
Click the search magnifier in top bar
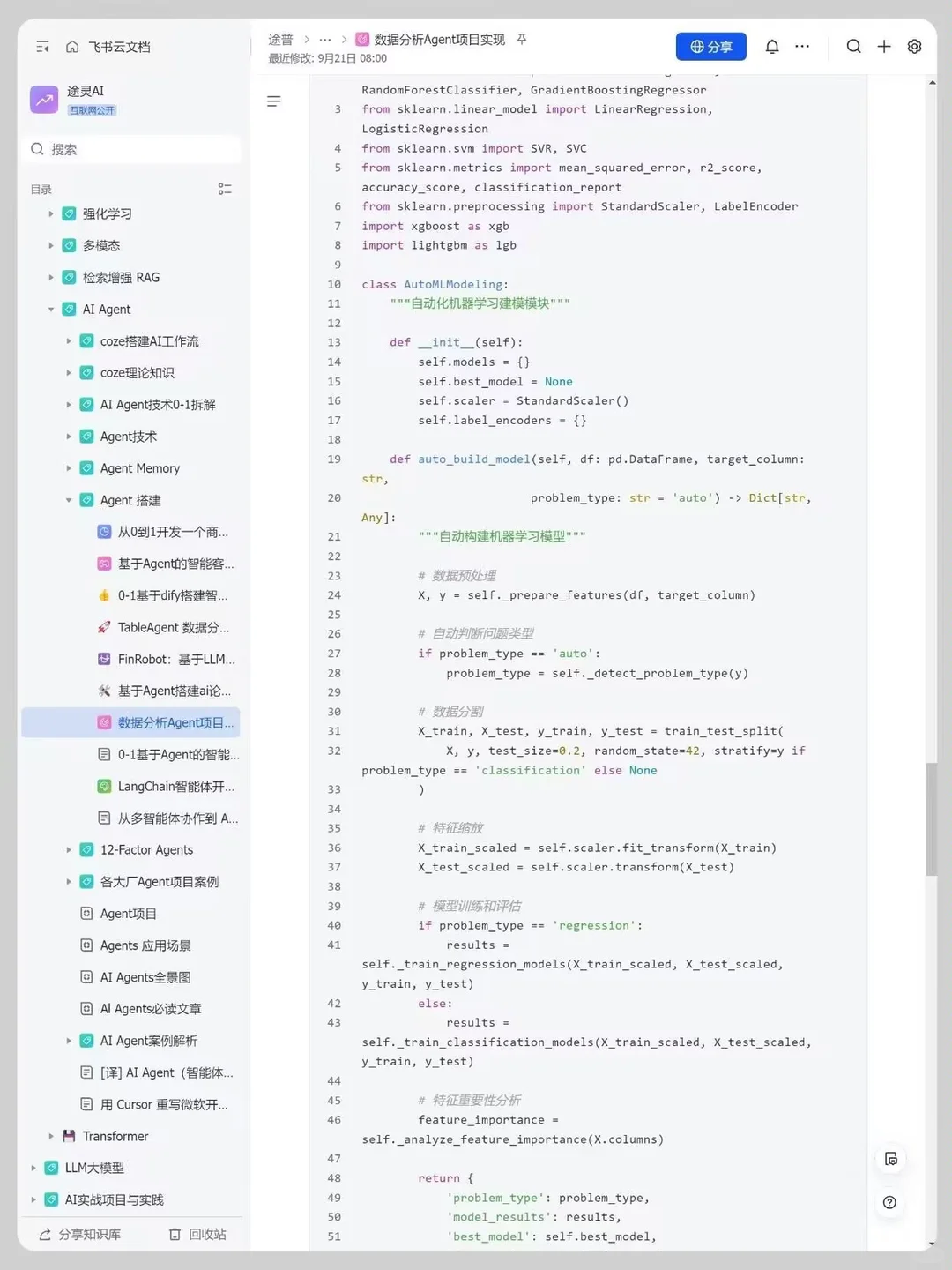click(853, 47)
